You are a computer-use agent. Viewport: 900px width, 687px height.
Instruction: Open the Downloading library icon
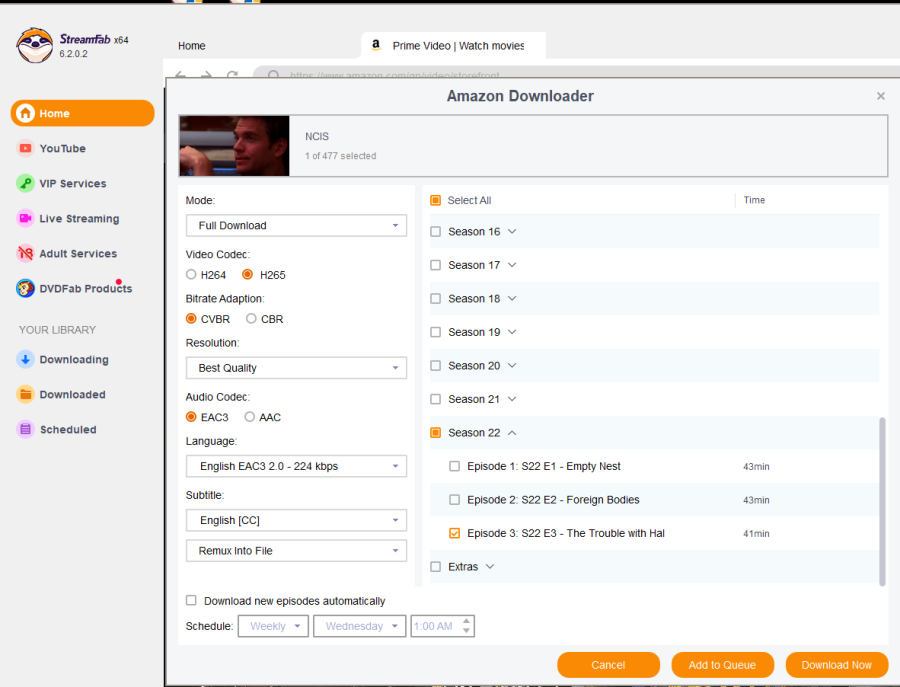coord(25,360)
